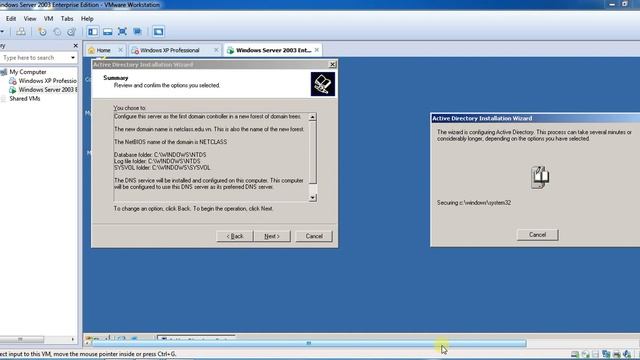The image size is (640, 360).
Task: Toggle the library sidebar view icon
Action: [93, 31]
